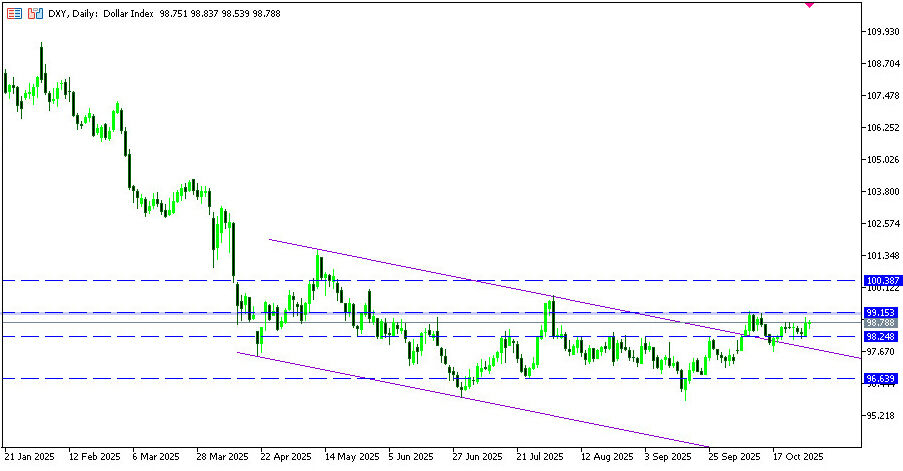The width and height of the screenshot is (903, 471).
Task: Click the 28 Mar 2025 date label
Action: tap(222, 456)
